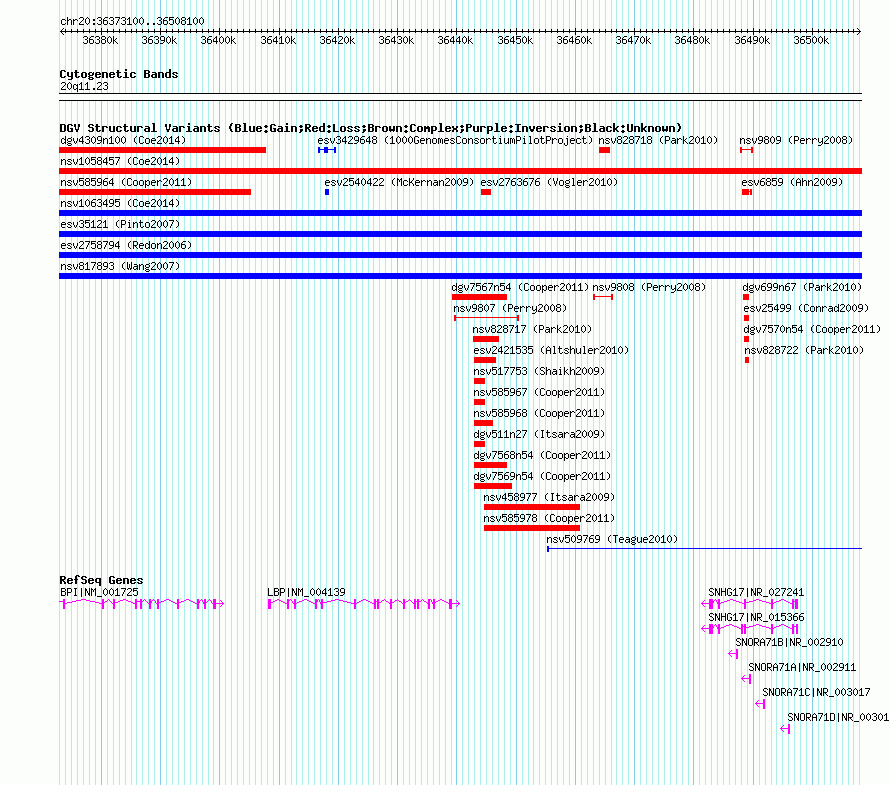890x785 pixels.
Task: Click the red esv2763676 loss block
Action: point(486,192)
